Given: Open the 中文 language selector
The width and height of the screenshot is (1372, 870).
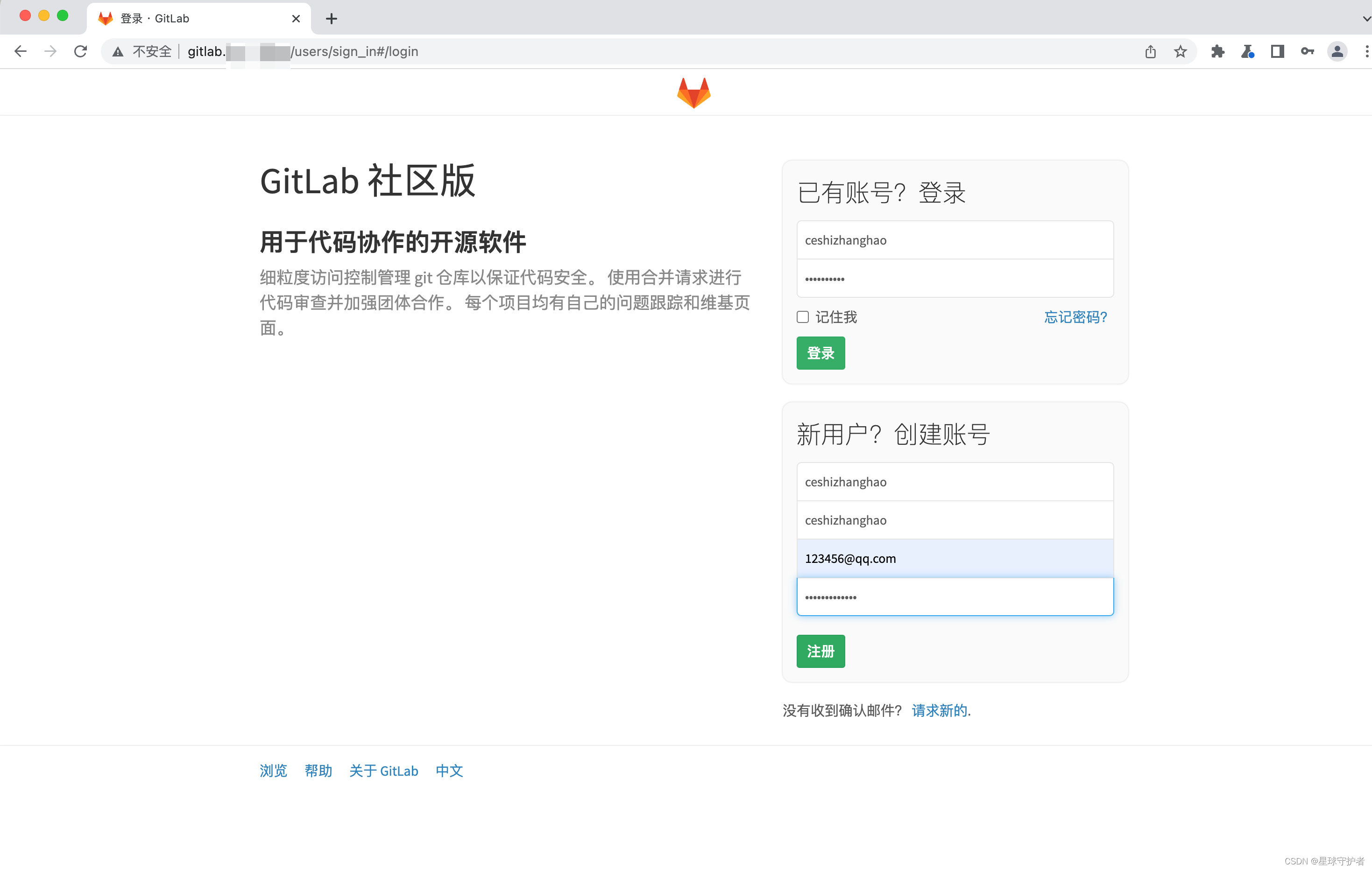Looking at the screenshot, I should click(449, 771).
